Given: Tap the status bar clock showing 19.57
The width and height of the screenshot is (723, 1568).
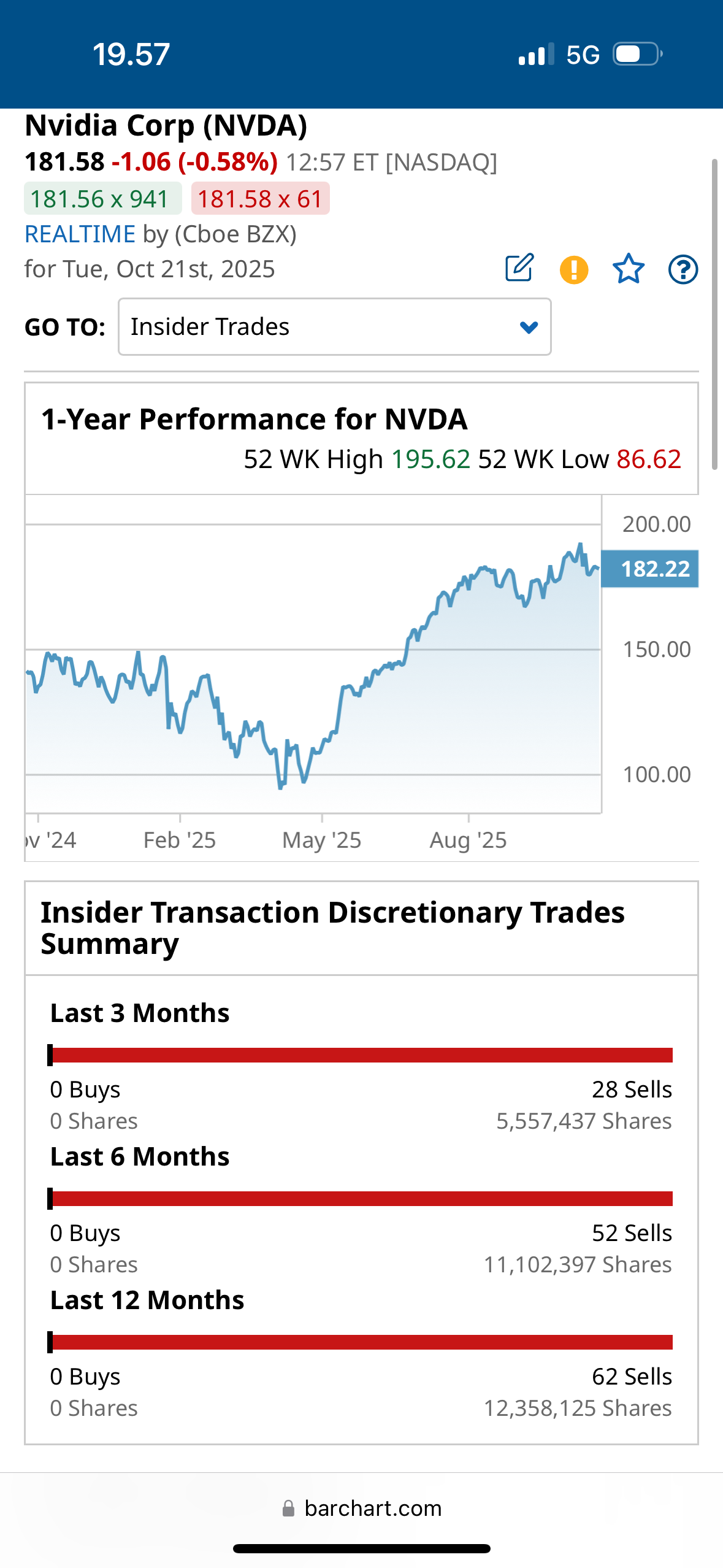Looking at the screenshot, I should (131, 55).
